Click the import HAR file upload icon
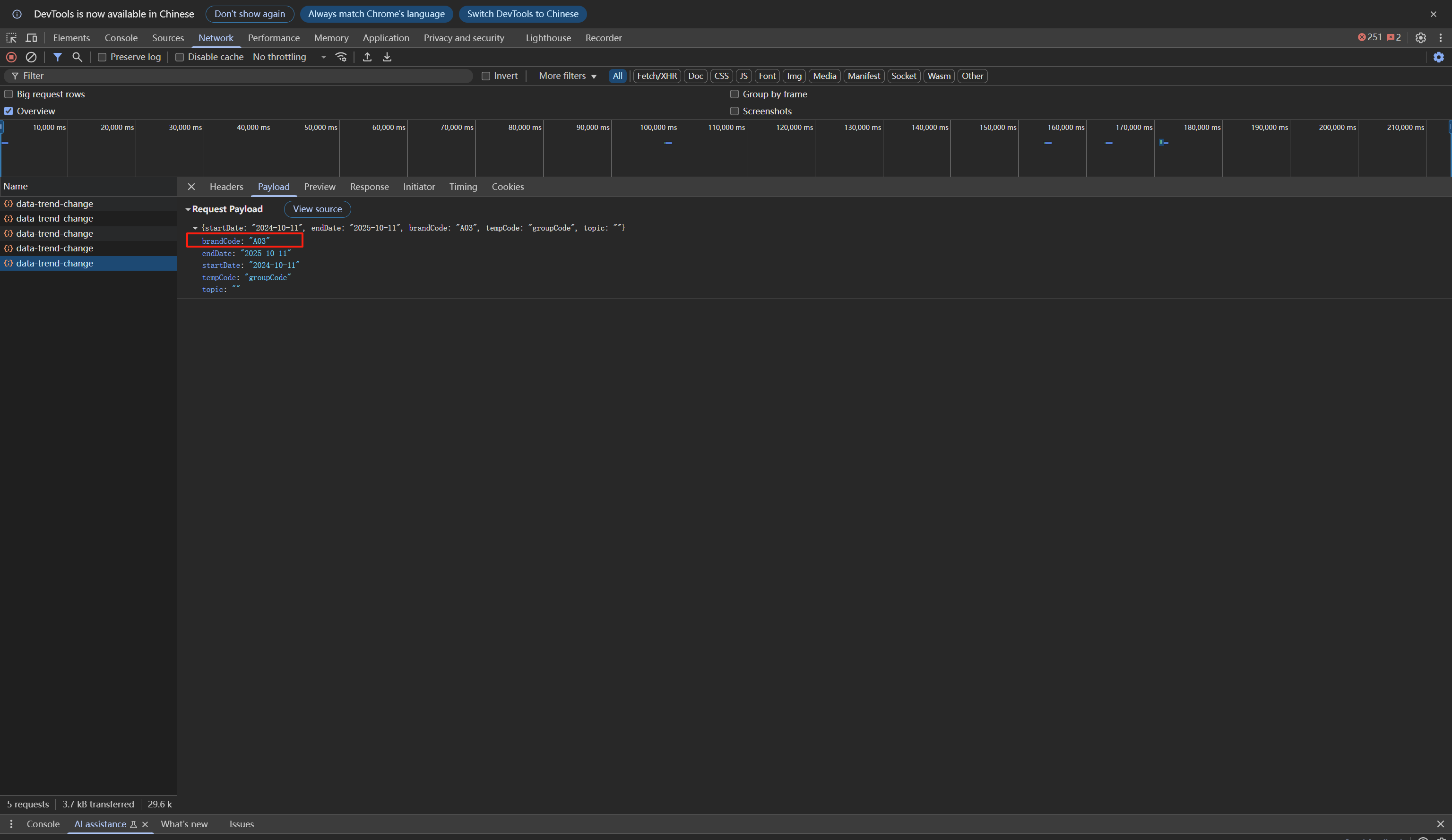Image resolution: width=1452 pixels, height=840 pixels. [x=367, y=57]
